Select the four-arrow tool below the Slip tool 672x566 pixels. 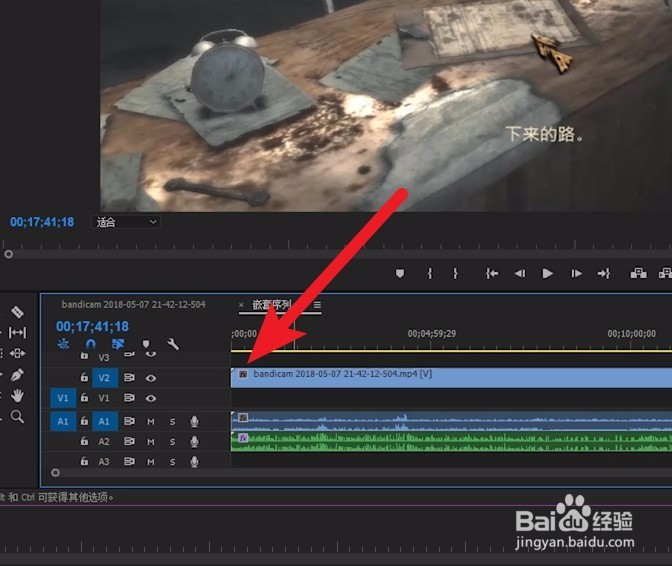pos(17,353)
